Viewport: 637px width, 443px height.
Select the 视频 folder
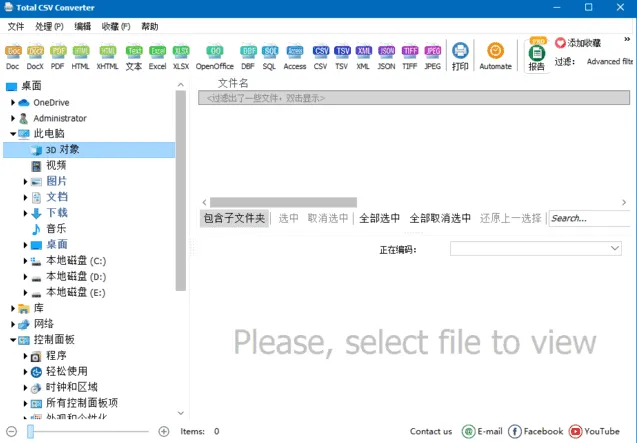56,165
